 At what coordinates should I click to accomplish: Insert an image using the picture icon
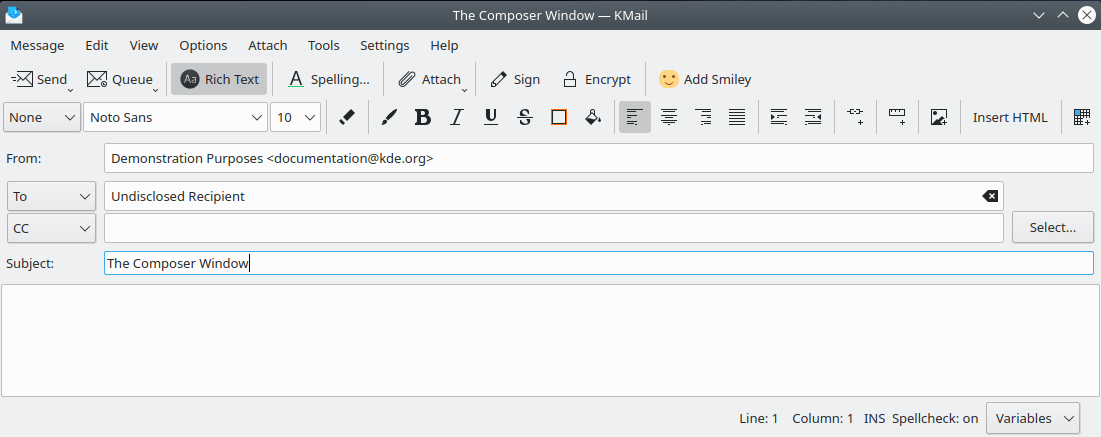pos(938,117)
